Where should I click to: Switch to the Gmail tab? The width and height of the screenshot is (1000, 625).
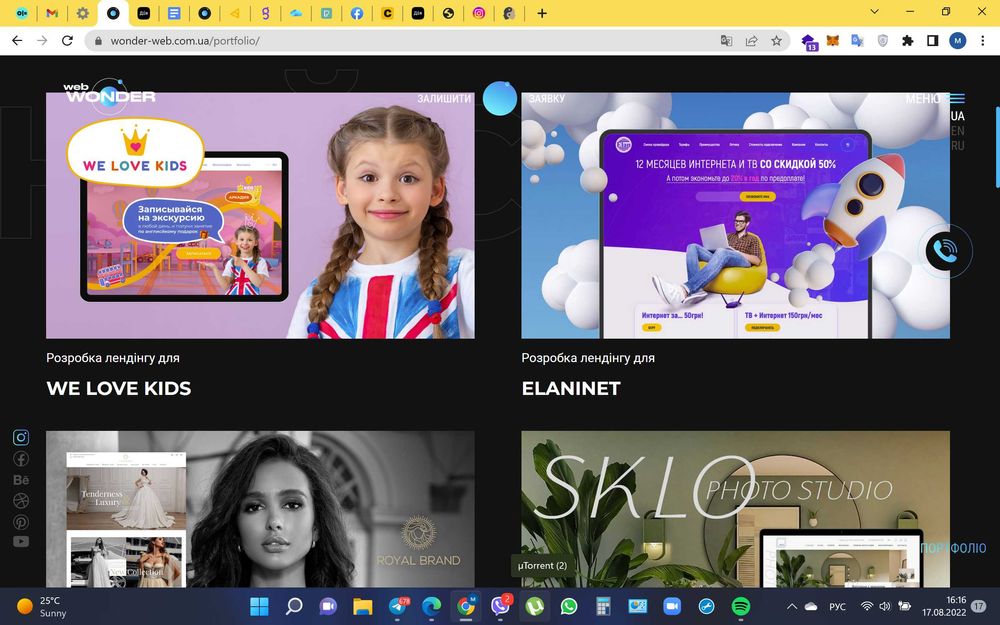[x=52, y=13]
